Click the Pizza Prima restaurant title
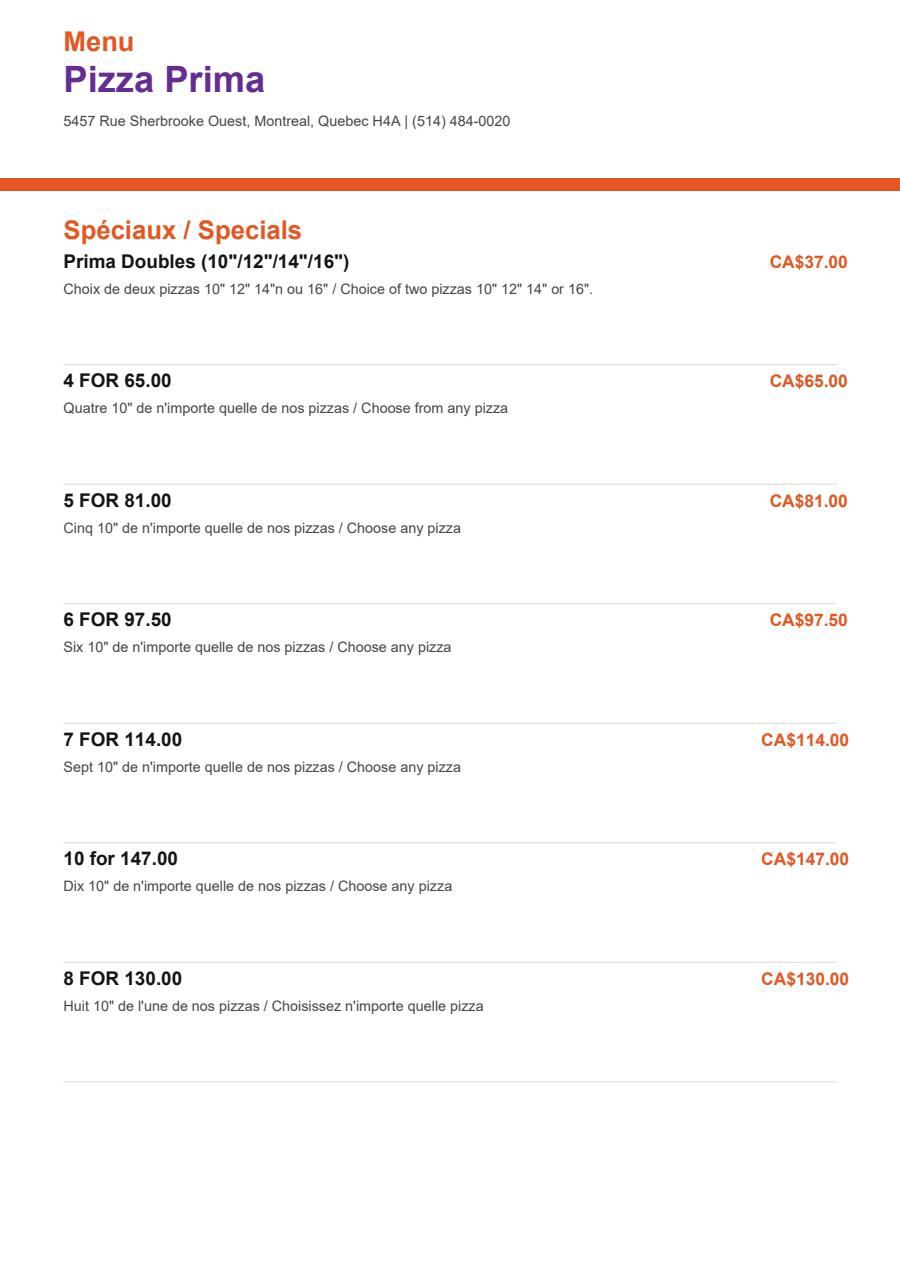Screen dimensions: 900x1273 164,80
